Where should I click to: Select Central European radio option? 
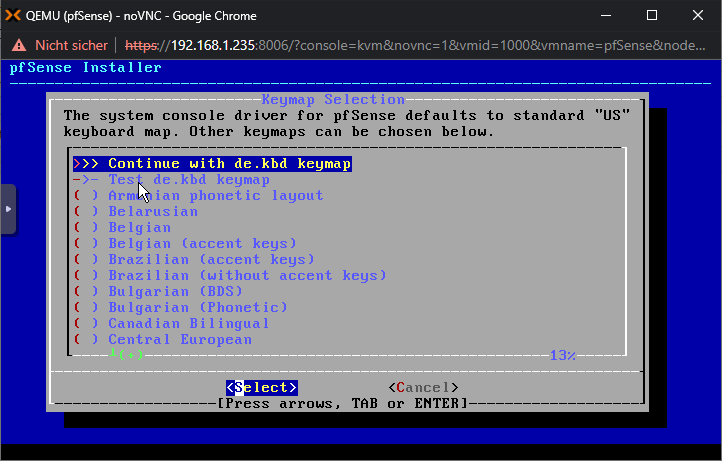(x=163, y=339)
